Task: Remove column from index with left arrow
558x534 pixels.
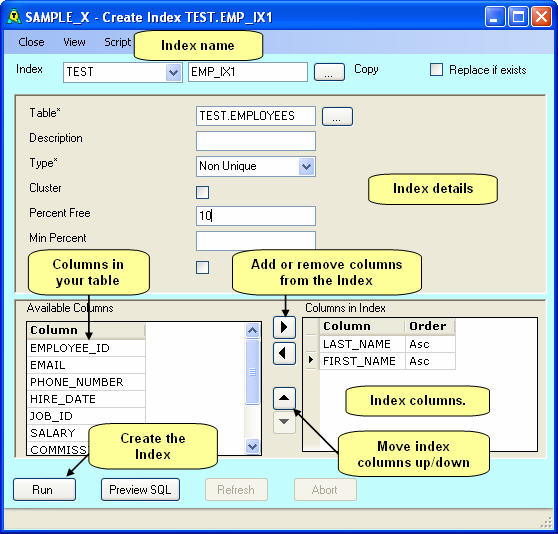Action: coord(284,354)
